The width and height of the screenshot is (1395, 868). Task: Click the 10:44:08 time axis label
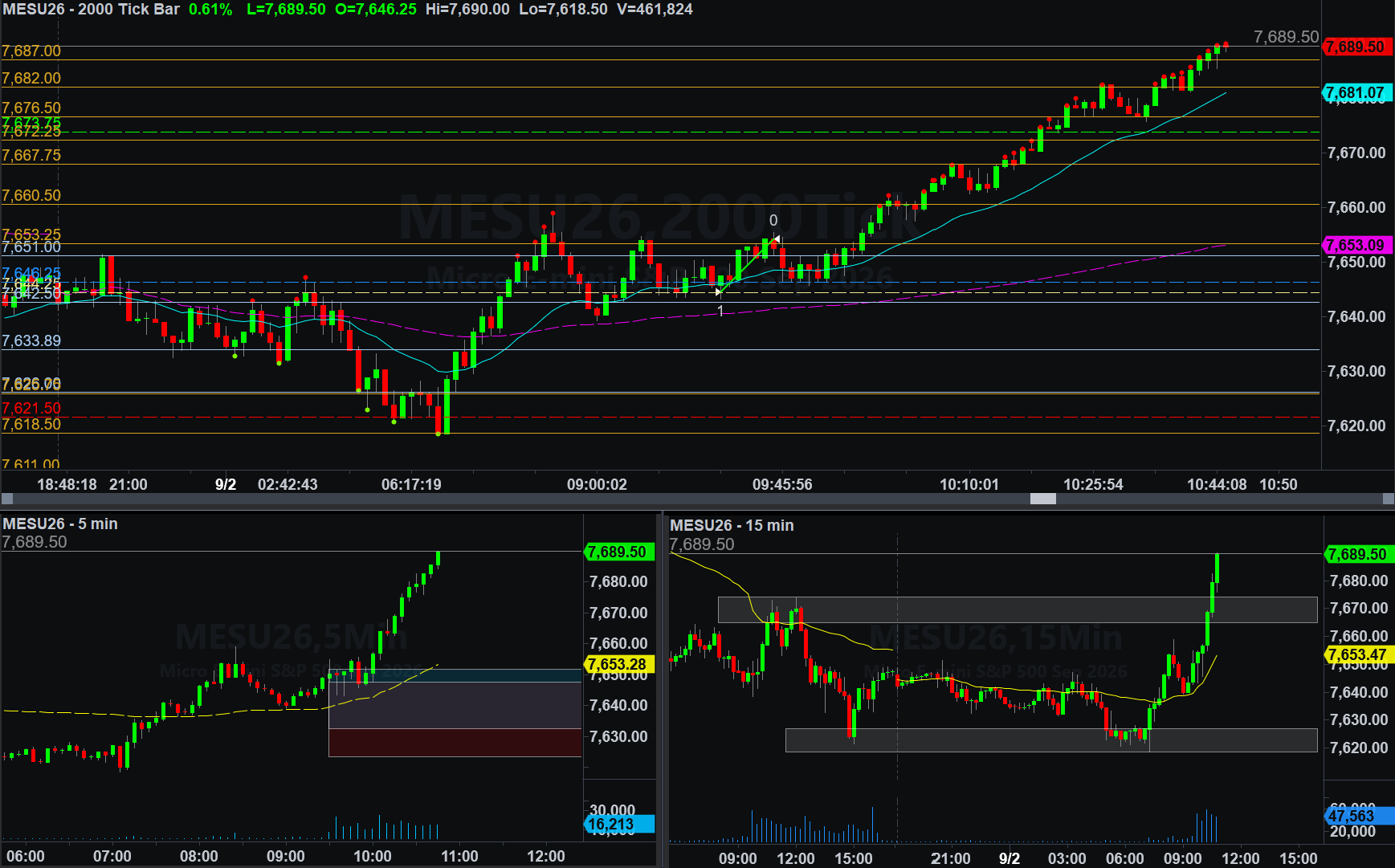pyautogui.click(x=1217, y=485)
